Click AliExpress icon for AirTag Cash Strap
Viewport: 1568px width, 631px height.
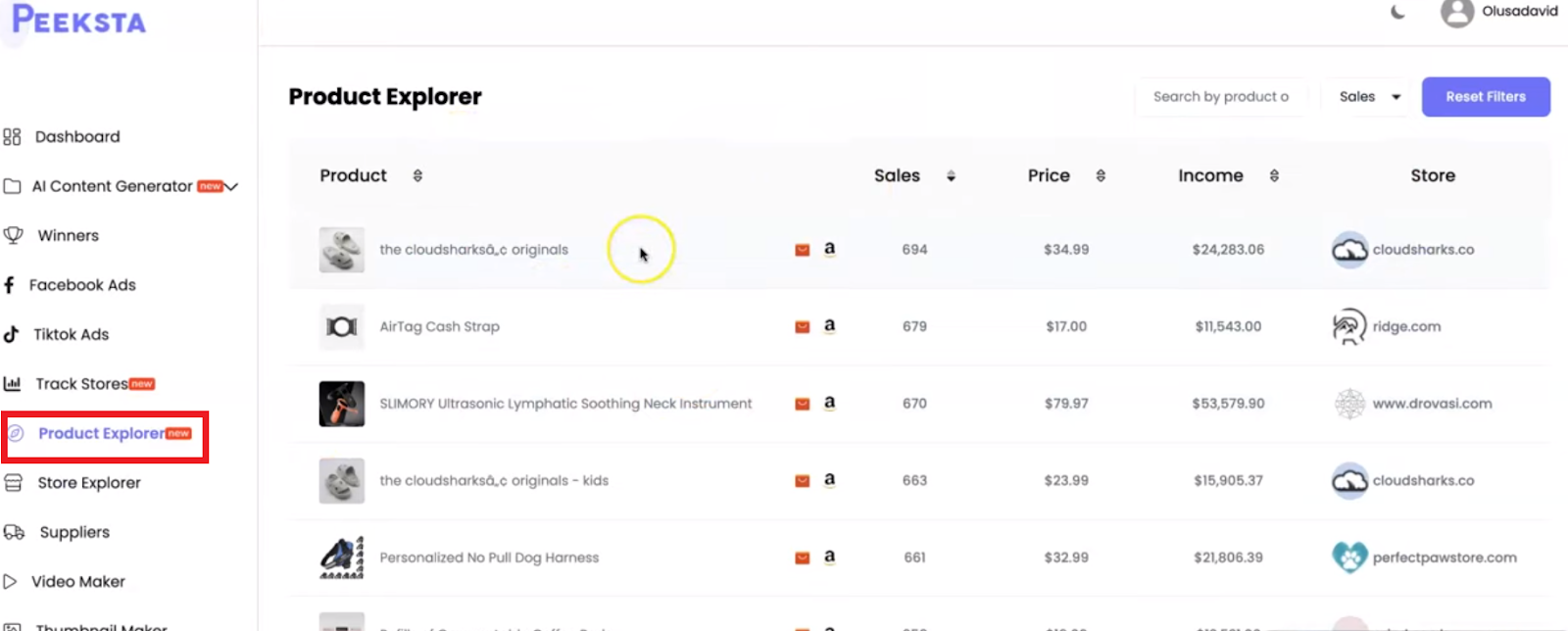[x=802, y=326]
